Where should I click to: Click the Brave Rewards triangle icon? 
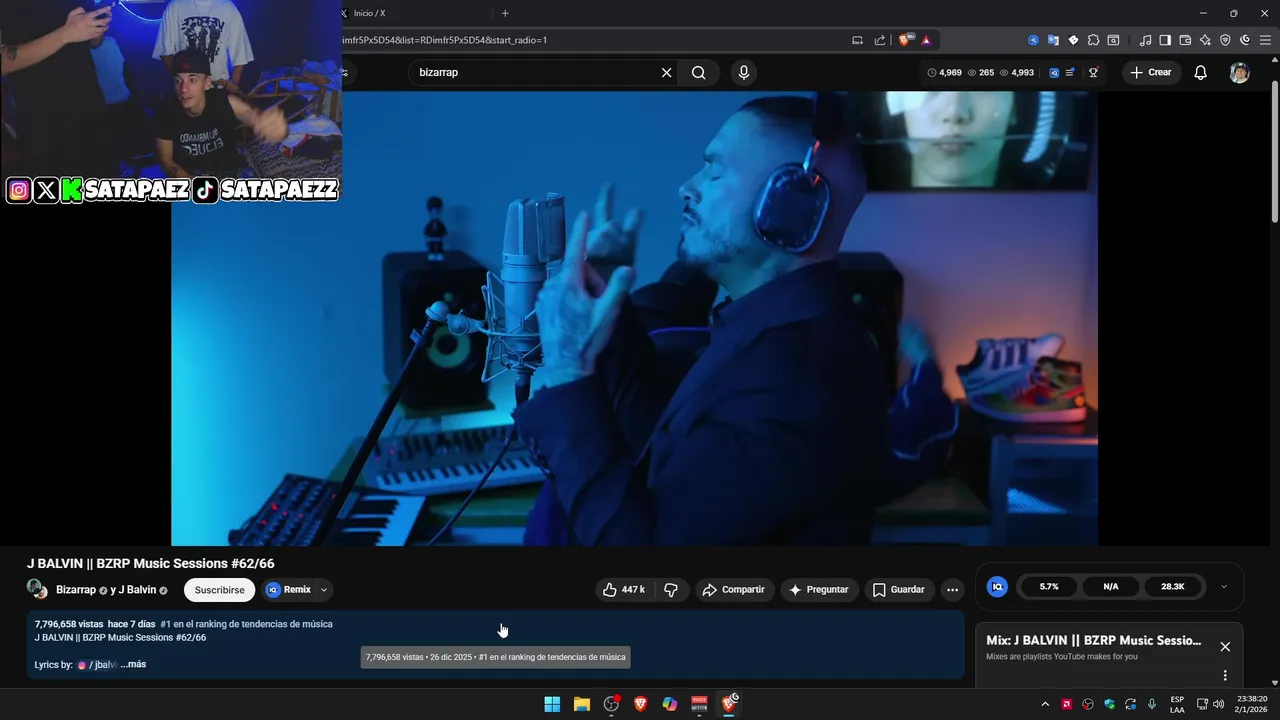coord(926,40)
